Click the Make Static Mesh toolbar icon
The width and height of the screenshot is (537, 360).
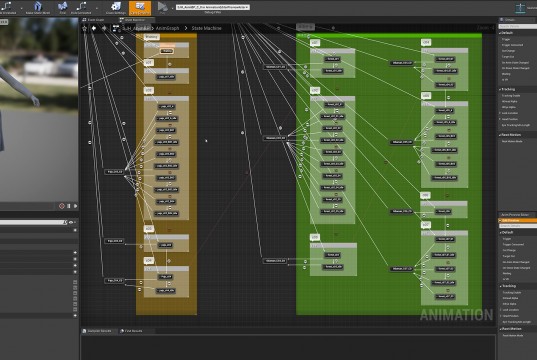(38, 8)
